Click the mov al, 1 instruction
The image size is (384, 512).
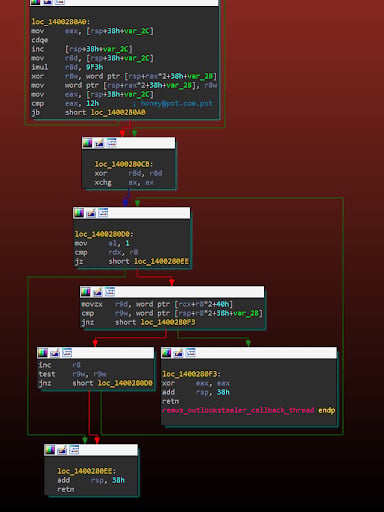102,243
